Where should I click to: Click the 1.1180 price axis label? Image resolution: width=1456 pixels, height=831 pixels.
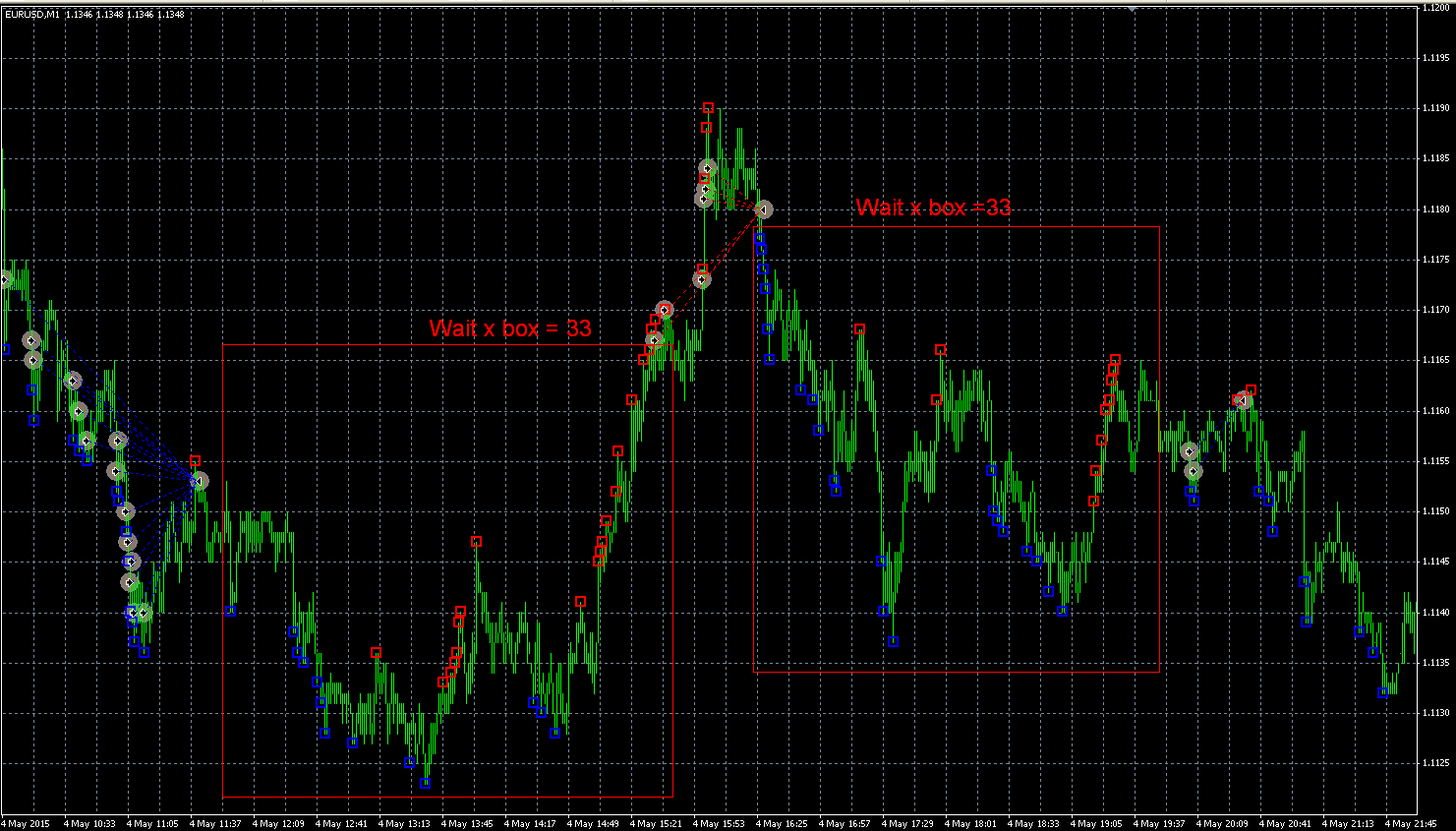tap(1435, 209)
